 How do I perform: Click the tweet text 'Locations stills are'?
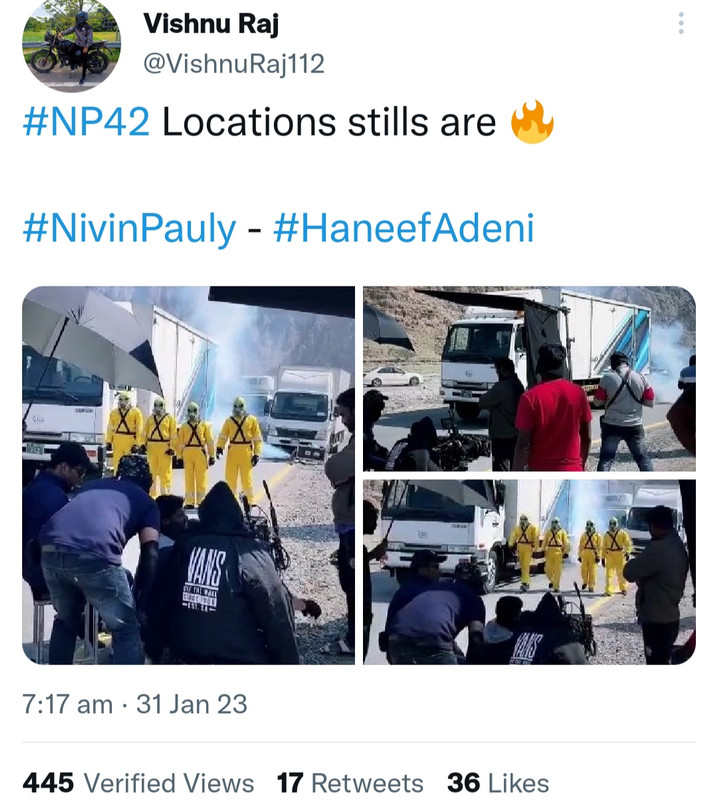(x=329, y=122)
